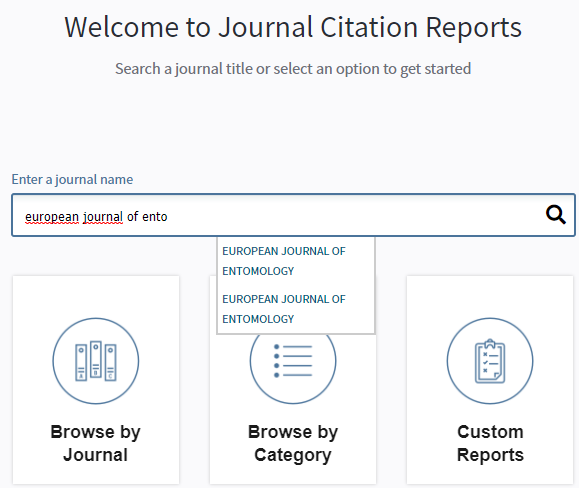
Task: Click the 'Search a journal title' subtitle text
Action: point(293,69)
